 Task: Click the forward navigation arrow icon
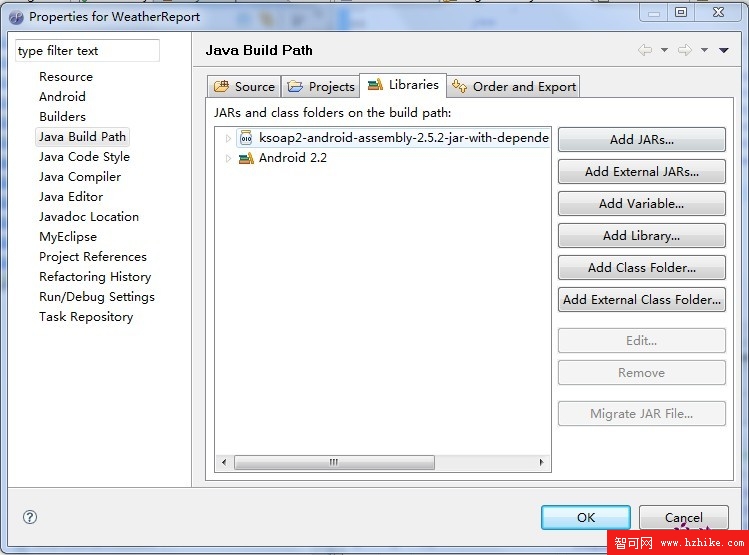(x=685, y=50)
